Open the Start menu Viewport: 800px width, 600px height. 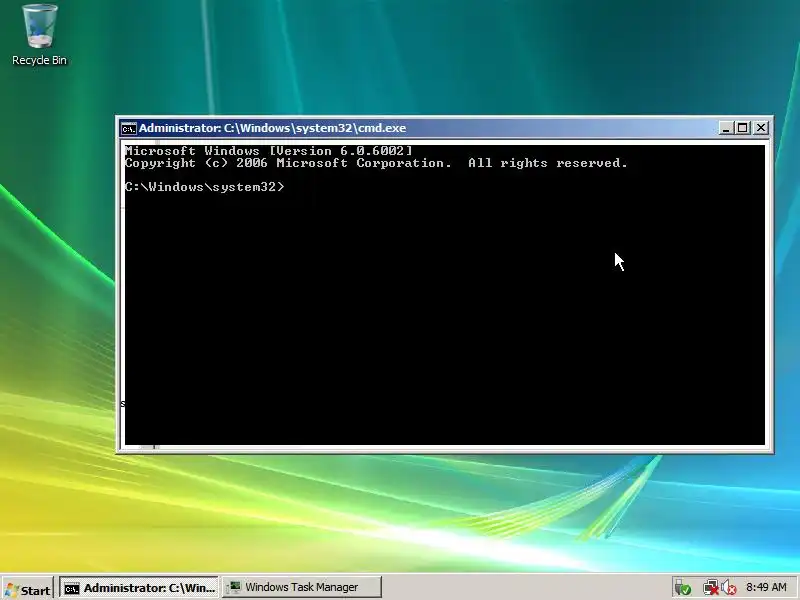pyautogui.click(x=28, y=589)
